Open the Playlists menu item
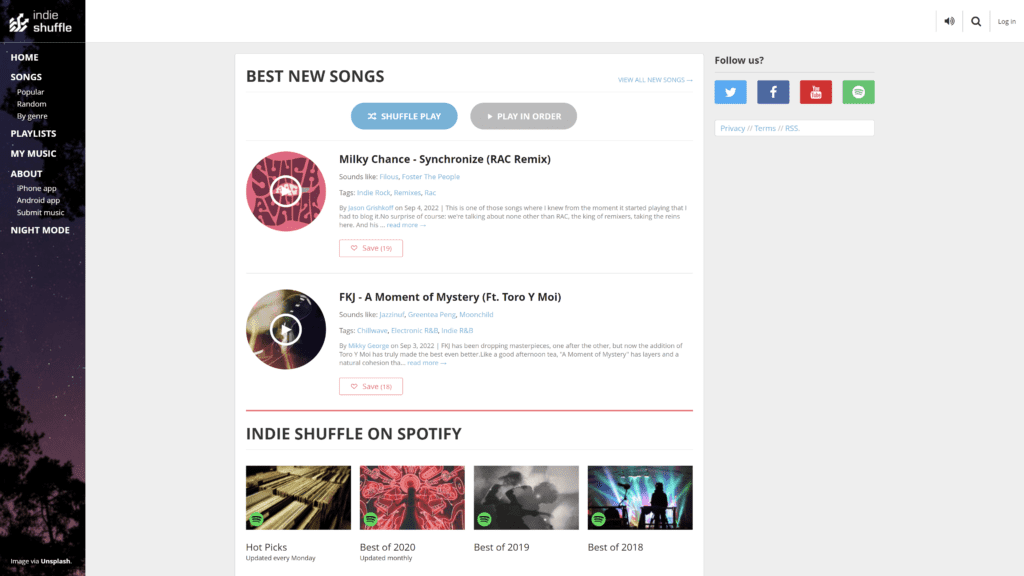Image resolution: width=1024 pixels, height=576 pixels. pyautogui.click(x=33, y=133)
